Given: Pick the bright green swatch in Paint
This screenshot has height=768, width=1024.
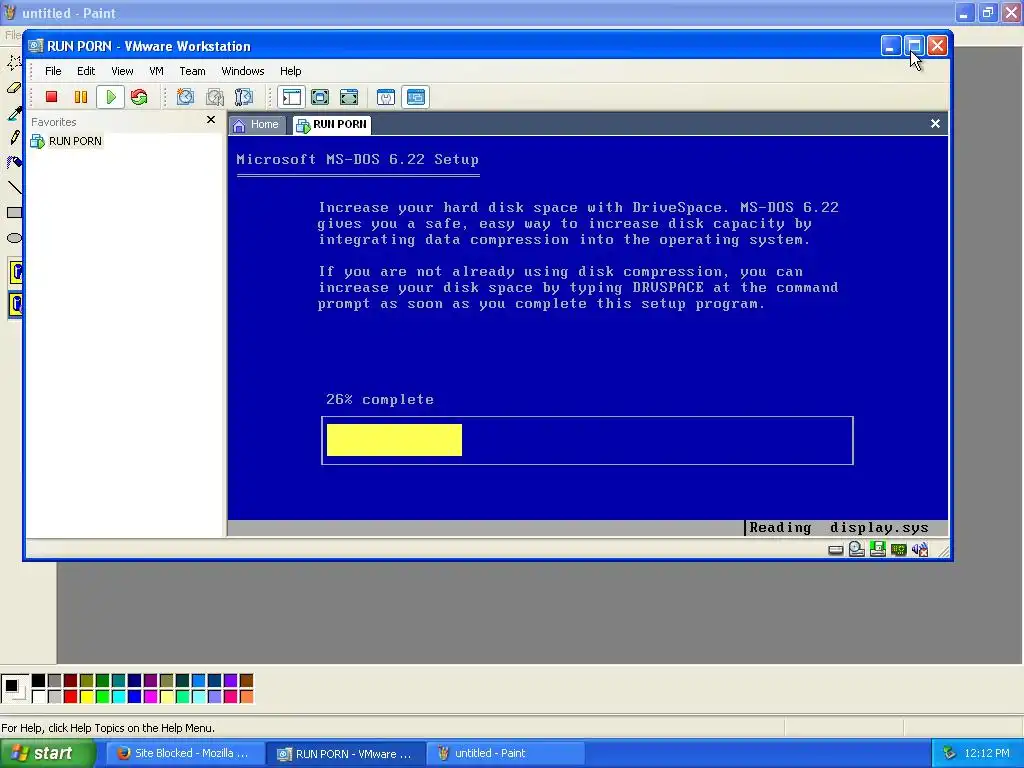Looking at the screenshot, I should [103, 697].
